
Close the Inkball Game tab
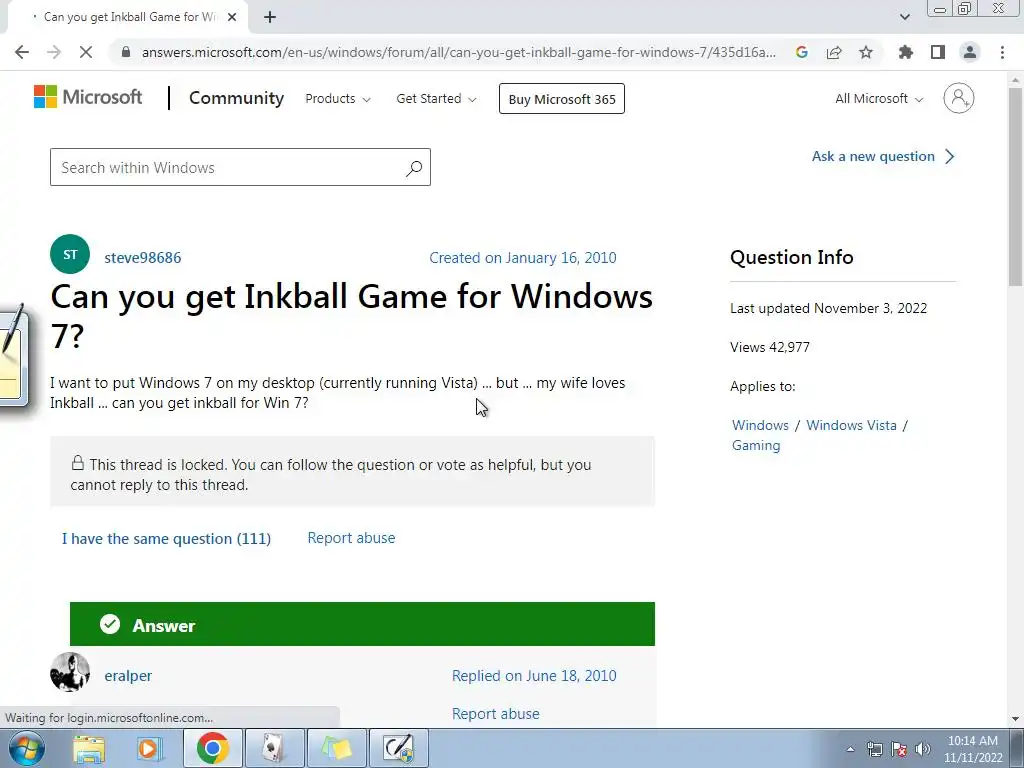pyautogui.click(x=232, y=17)
